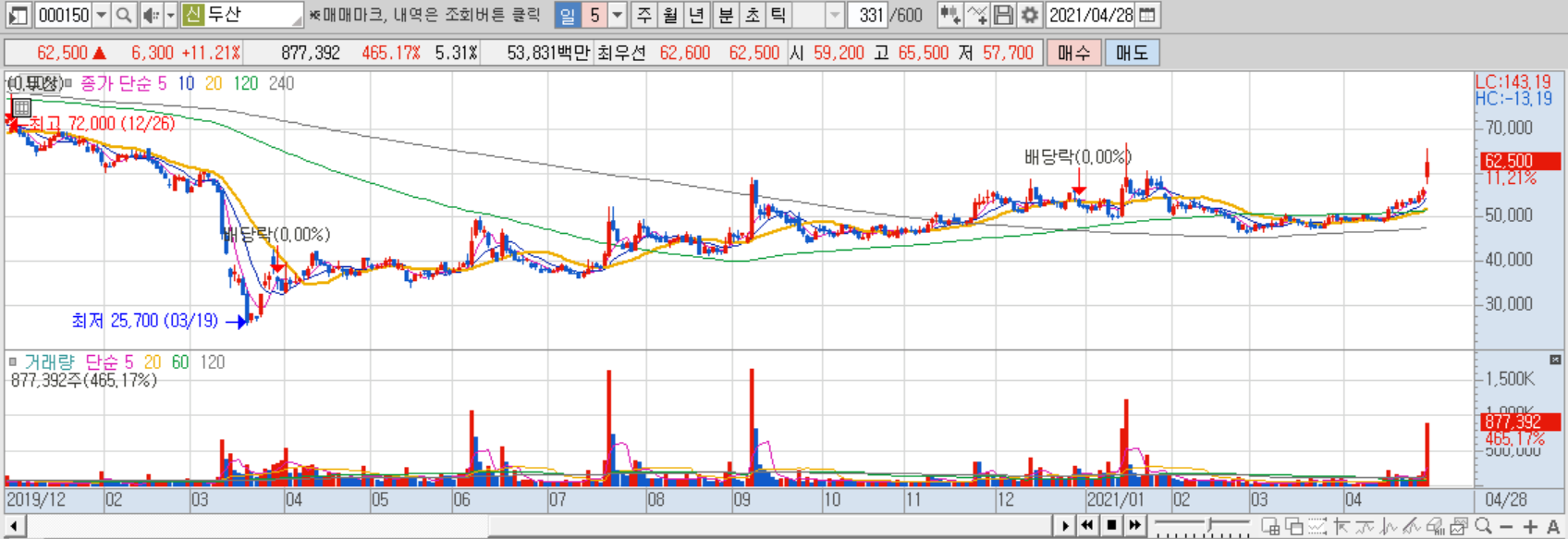Screen dimensions: 1568x539
Task: Select the 일 daily chart period
Action: pos(567,15)
